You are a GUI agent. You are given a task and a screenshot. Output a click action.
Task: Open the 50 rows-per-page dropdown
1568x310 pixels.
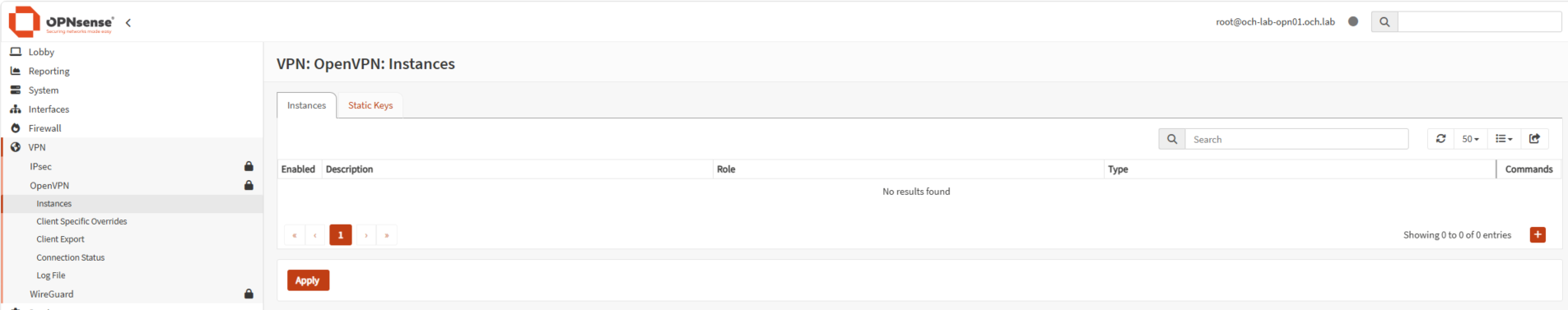click(x=1470, y=139)
